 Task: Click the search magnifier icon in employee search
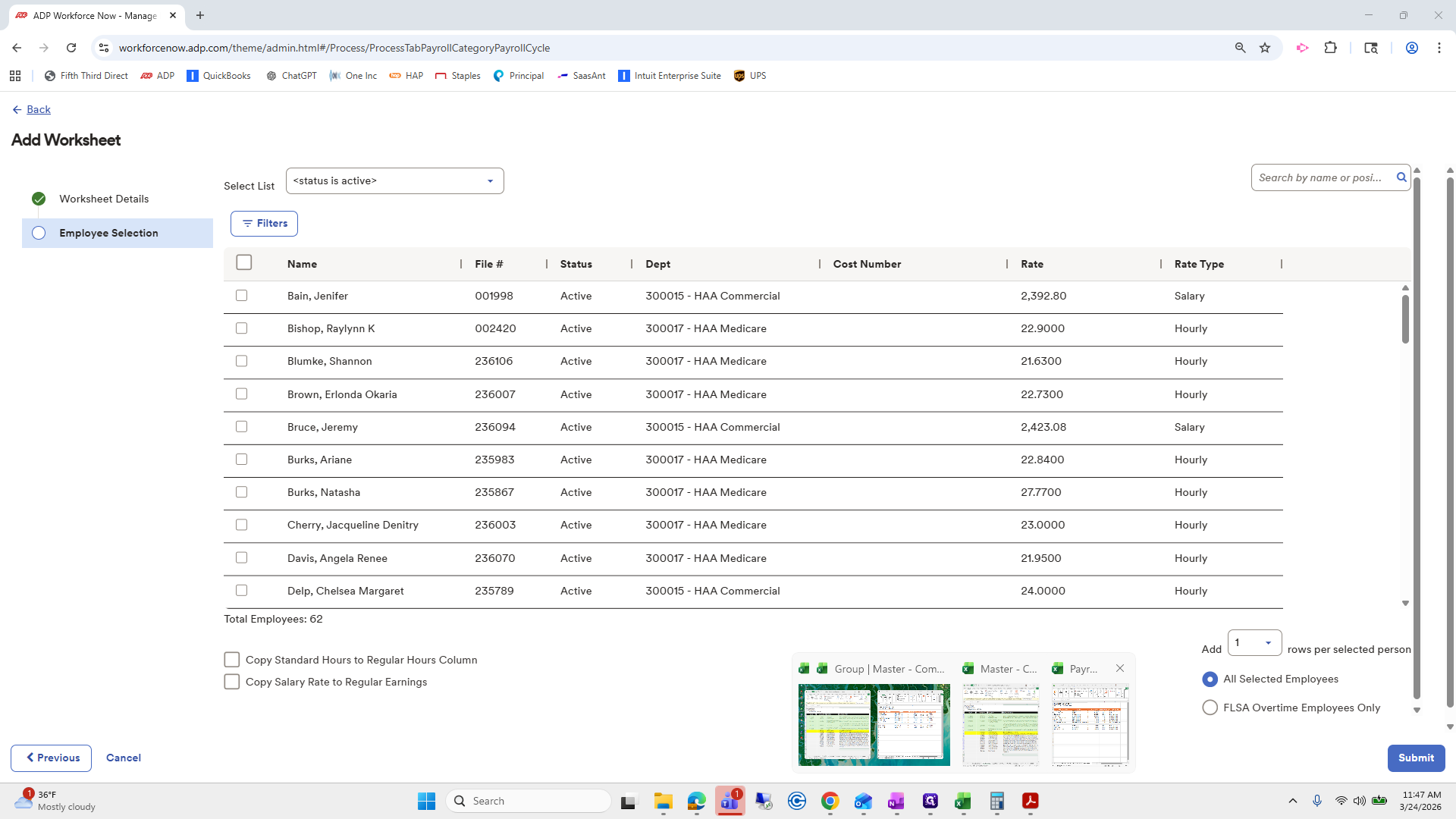1401,177
